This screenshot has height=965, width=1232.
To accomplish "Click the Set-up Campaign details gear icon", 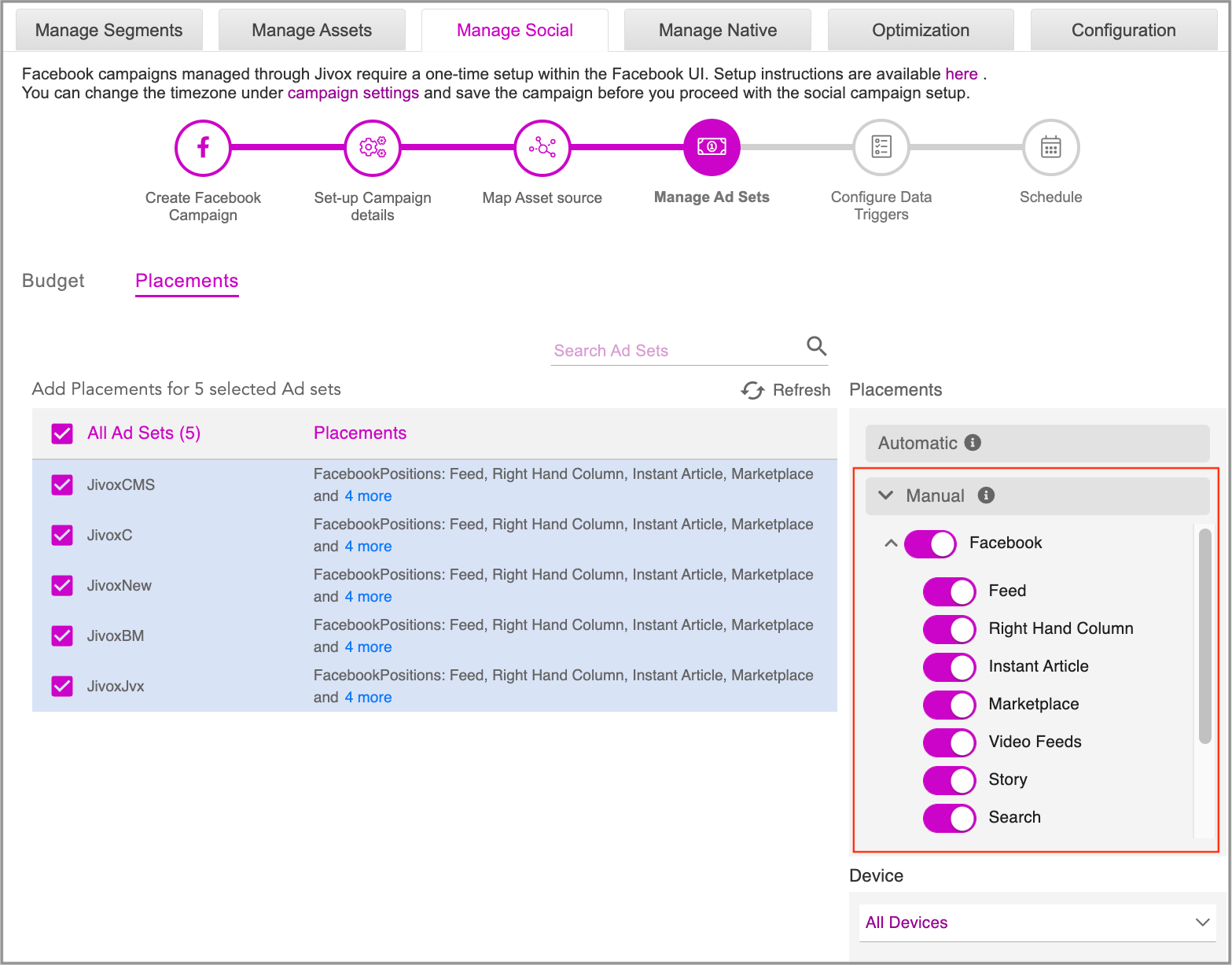I will point(373,148).
